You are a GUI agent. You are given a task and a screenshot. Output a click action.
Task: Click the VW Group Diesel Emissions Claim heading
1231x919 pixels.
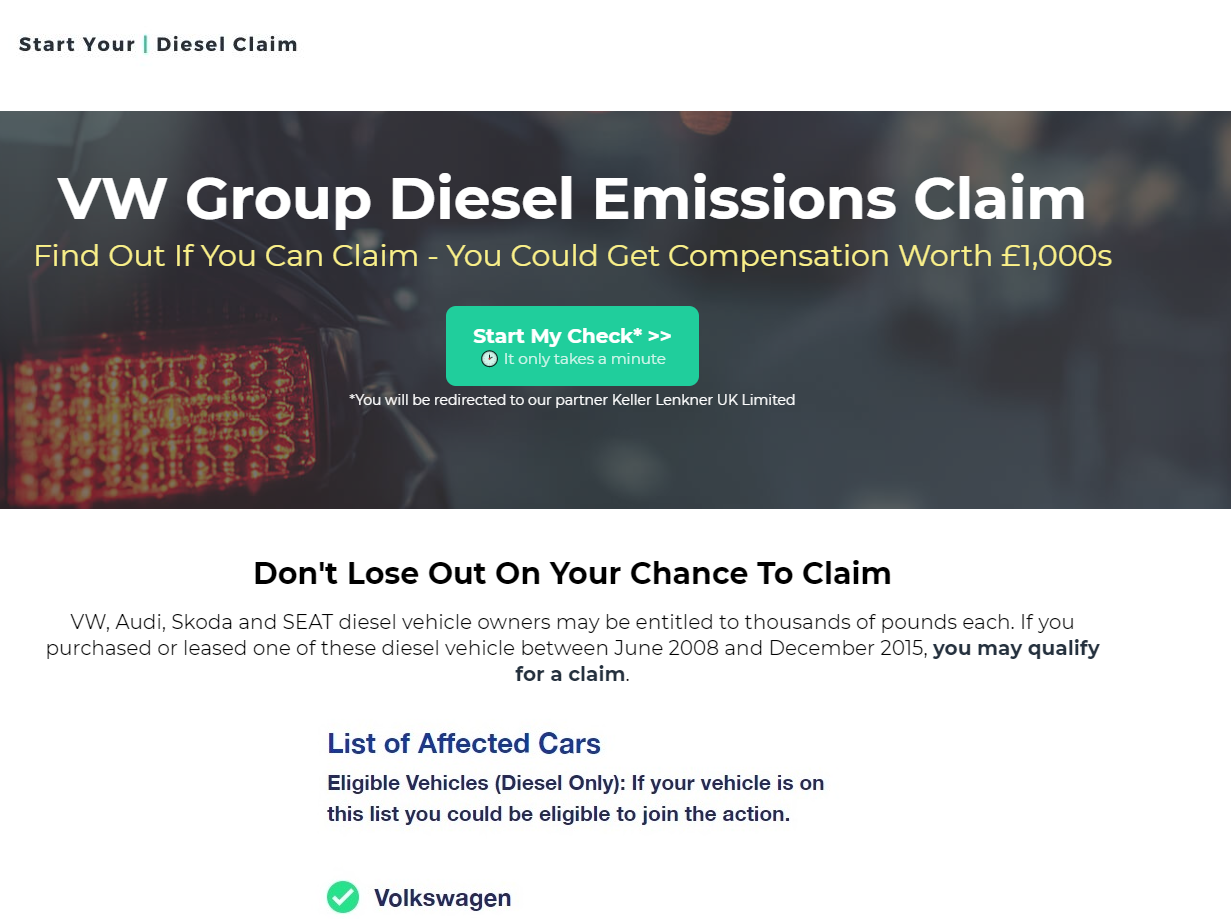pyautogui.click(x=572, y=198)
